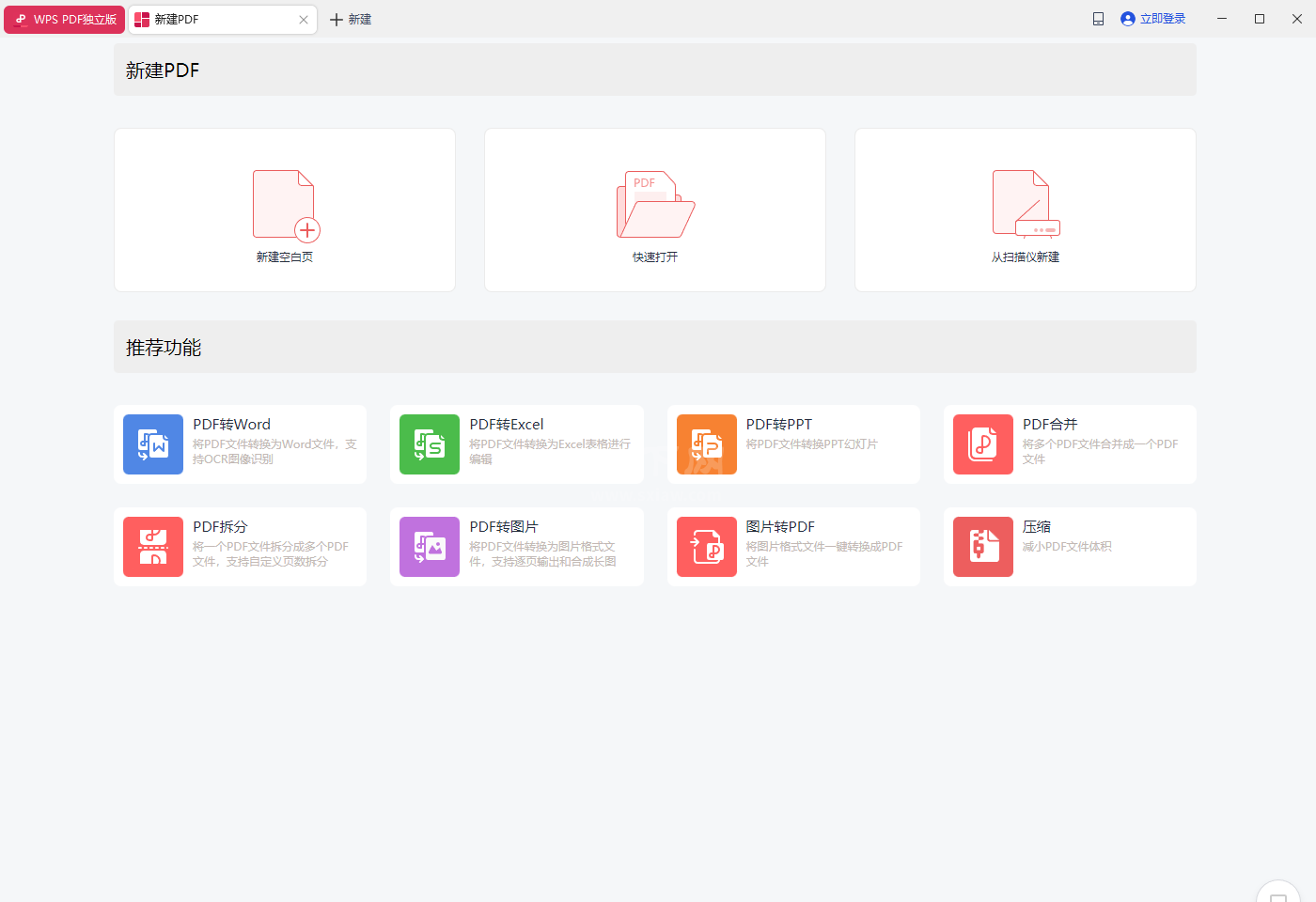Click the 从扫描仪新建 label

[1026, 257]
